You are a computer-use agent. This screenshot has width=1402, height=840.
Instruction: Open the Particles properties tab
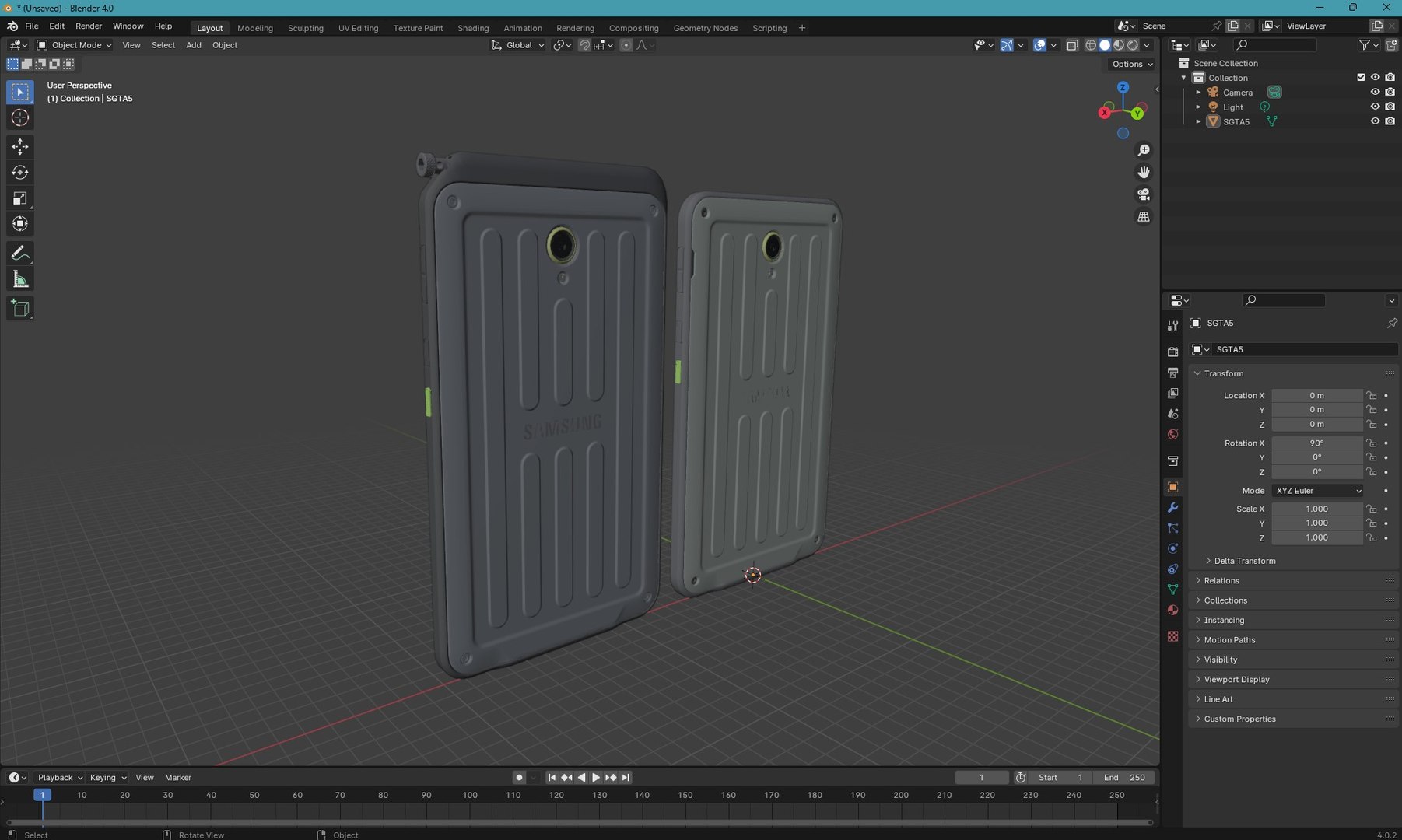point(1172,528)
